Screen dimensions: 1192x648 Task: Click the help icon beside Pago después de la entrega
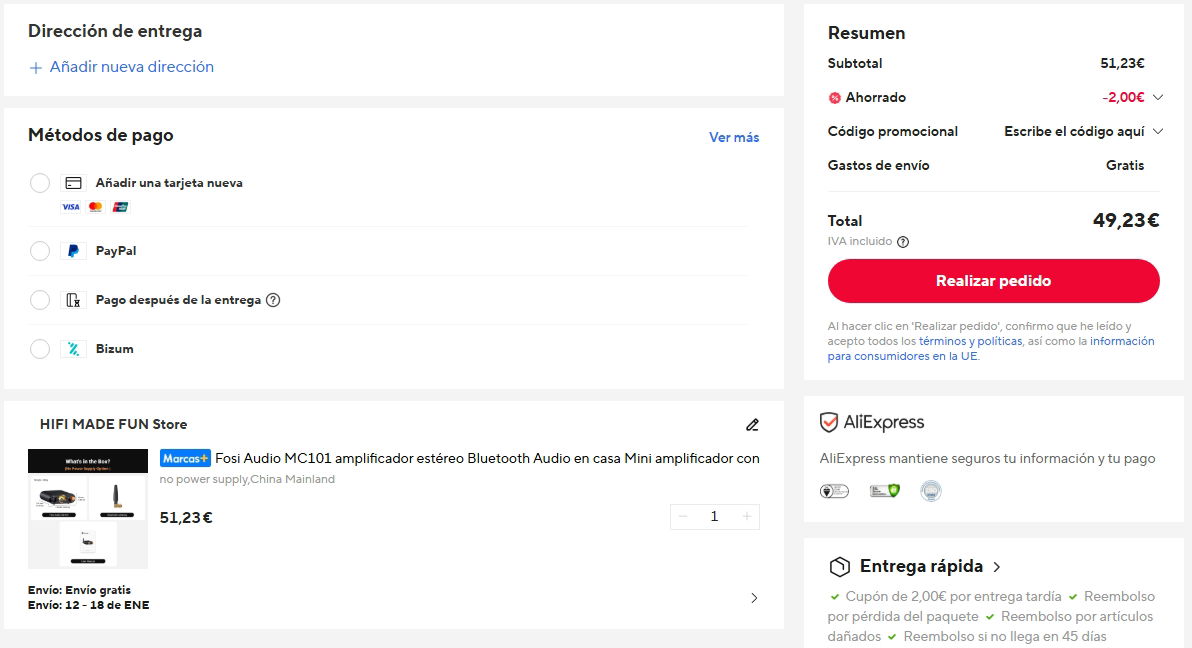[273, 300]
